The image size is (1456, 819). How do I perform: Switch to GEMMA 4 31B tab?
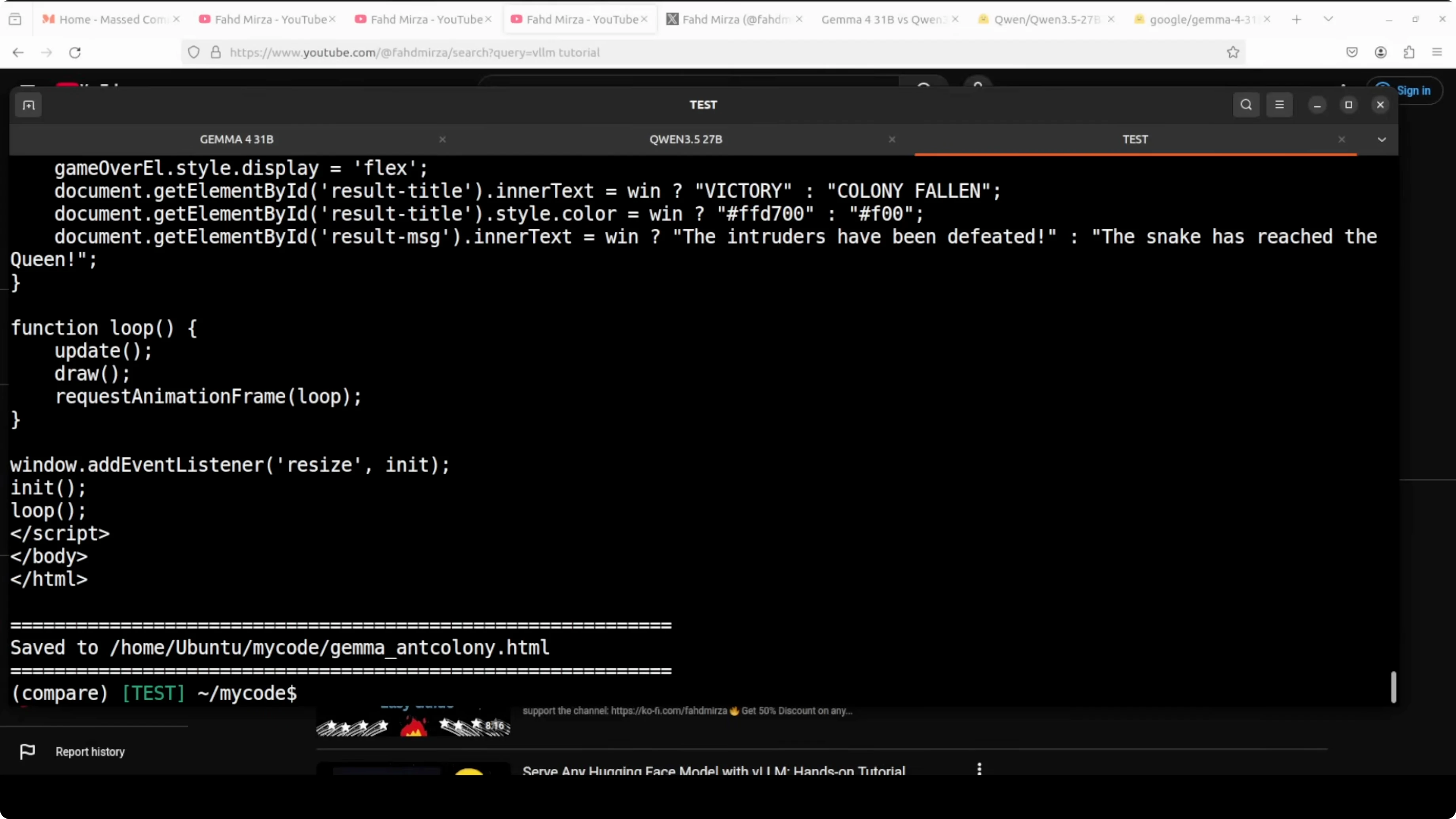pyautogui.click(x=236, y=140)
